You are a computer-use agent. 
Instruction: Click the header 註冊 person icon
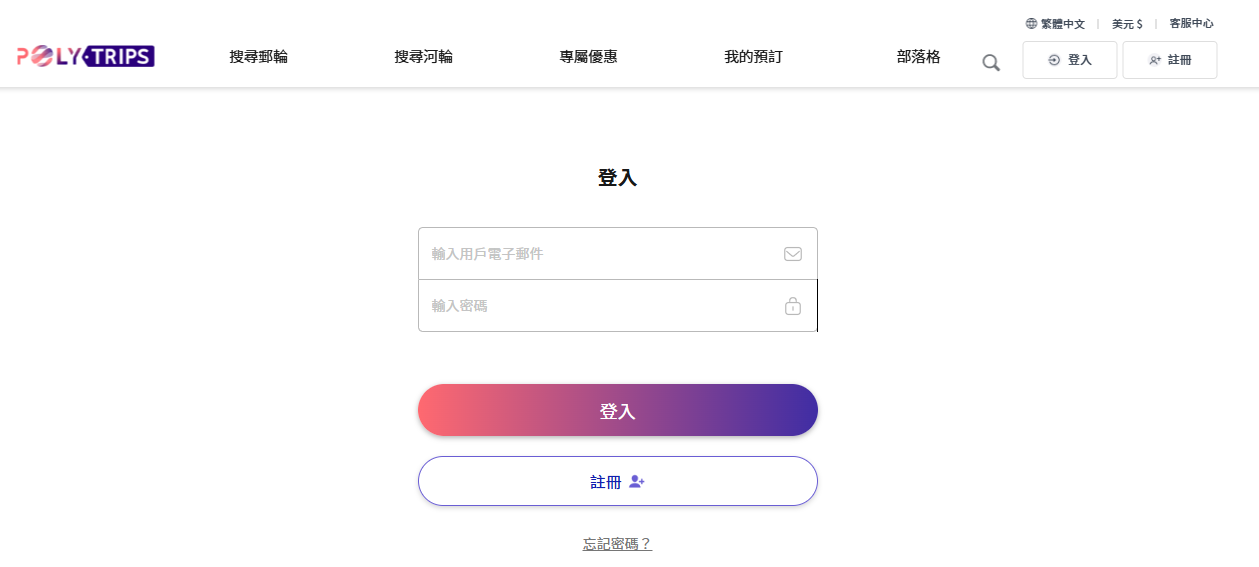pos(1155,60)
